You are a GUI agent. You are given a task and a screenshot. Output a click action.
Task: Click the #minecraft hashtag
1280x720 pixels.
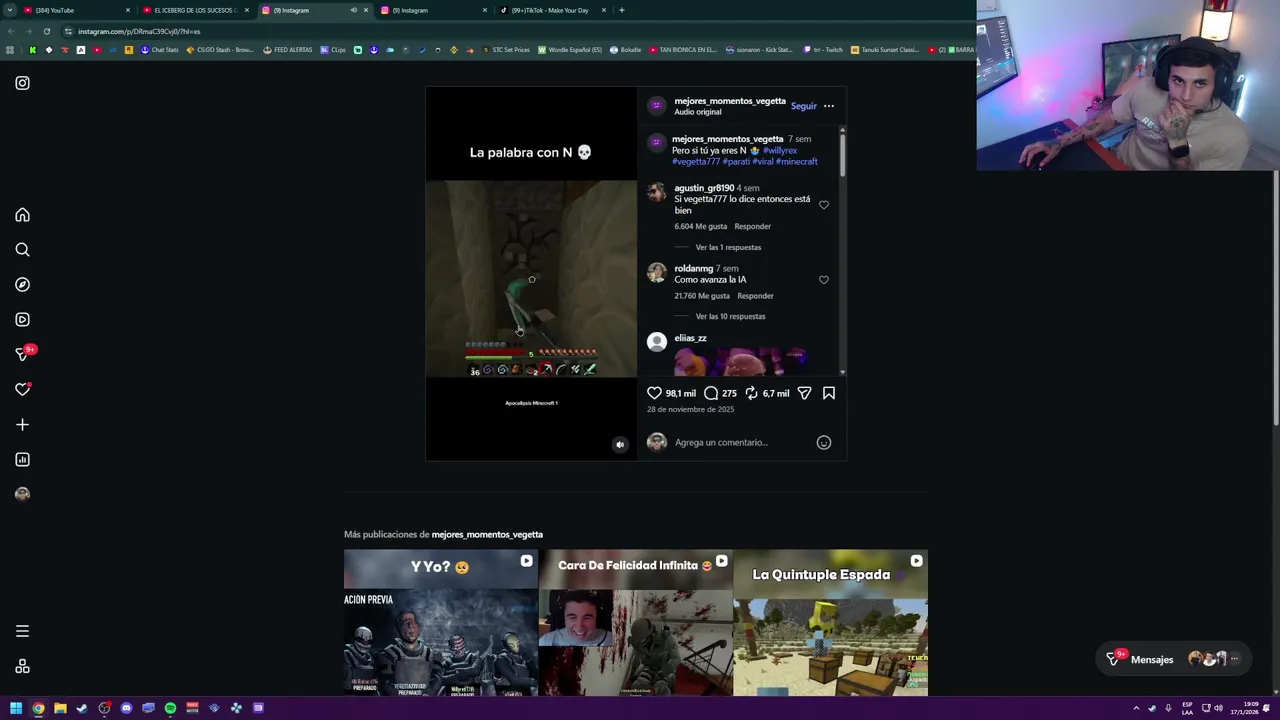[797, 161]
